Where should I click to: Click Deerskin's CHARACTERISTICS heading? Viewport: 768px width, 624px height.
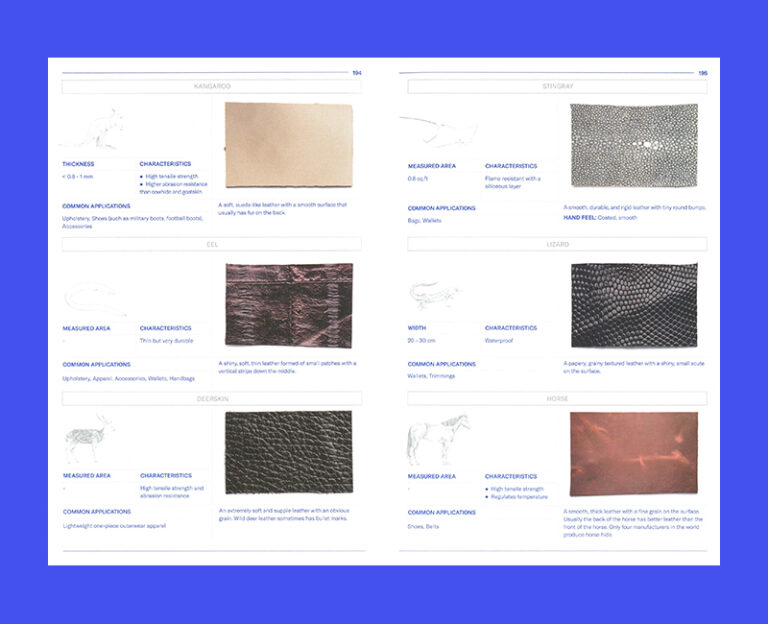[166, 476]
